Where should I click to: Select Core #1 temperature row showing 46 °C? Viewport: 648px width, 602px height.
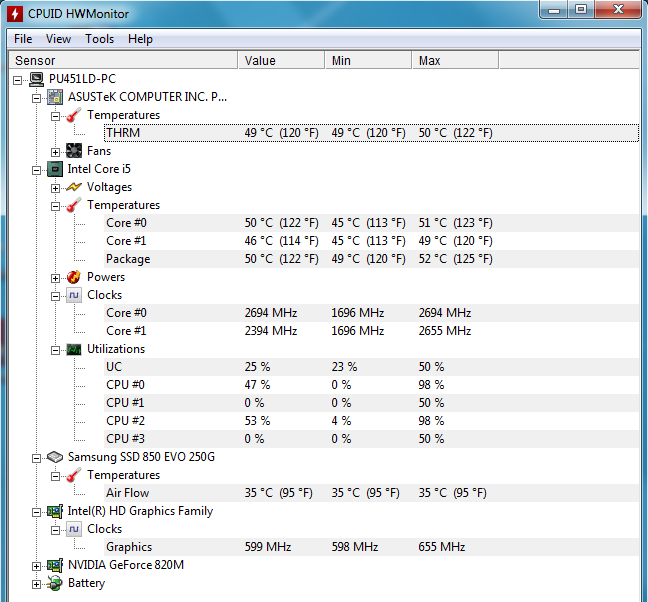coord(371,241)
